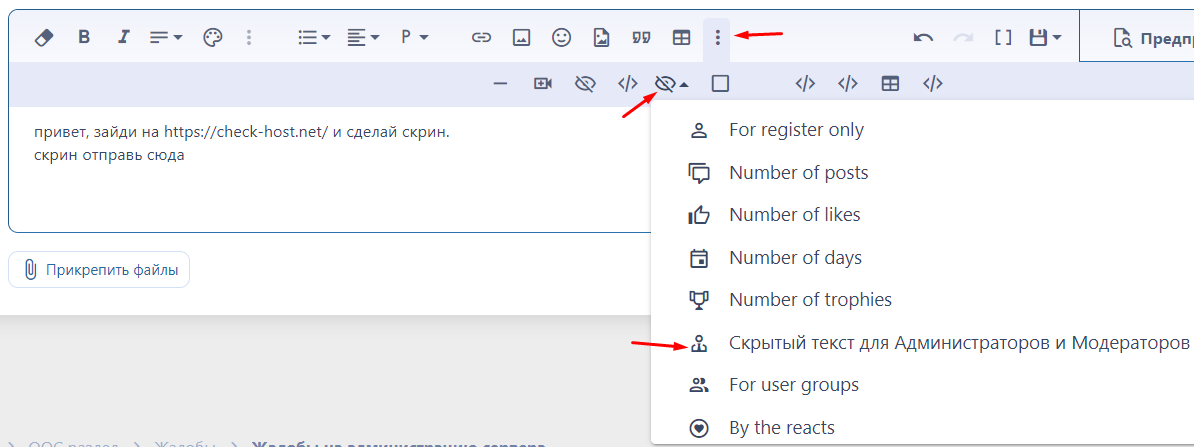Insert a horizontal line
This screenshot has width=1194, height=447.
[x=501, y=84]
